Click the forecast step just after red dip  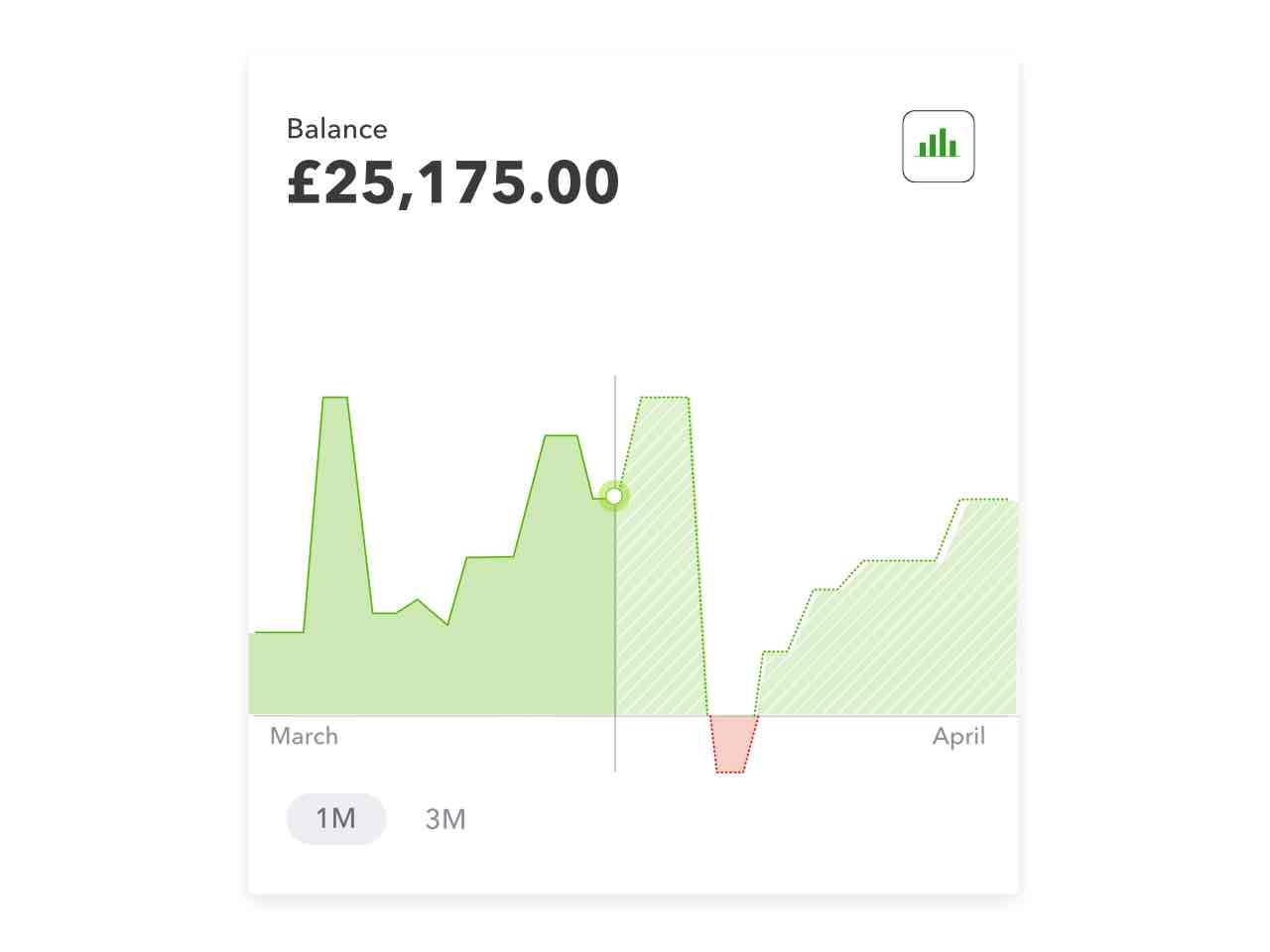click(775, 654)
